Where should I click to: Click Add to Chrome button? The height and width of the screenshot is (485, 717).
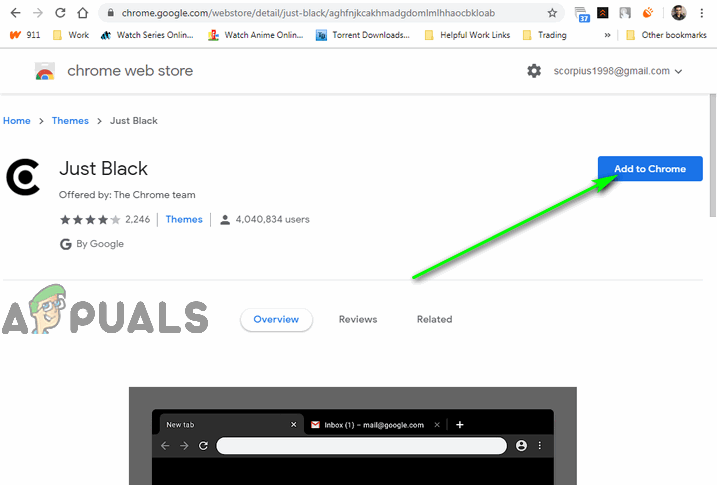[650, 169]
